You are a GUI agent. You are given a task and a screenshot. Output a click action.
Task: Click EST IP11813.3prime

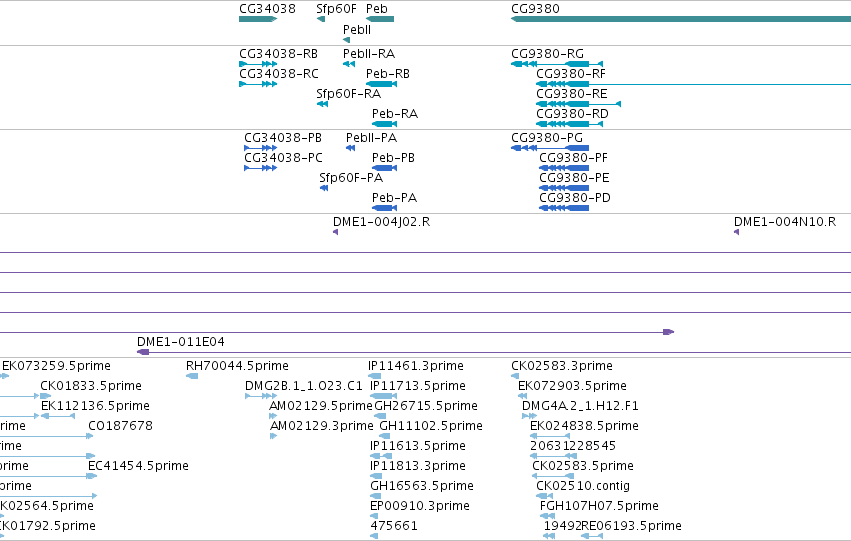(376, 476)
